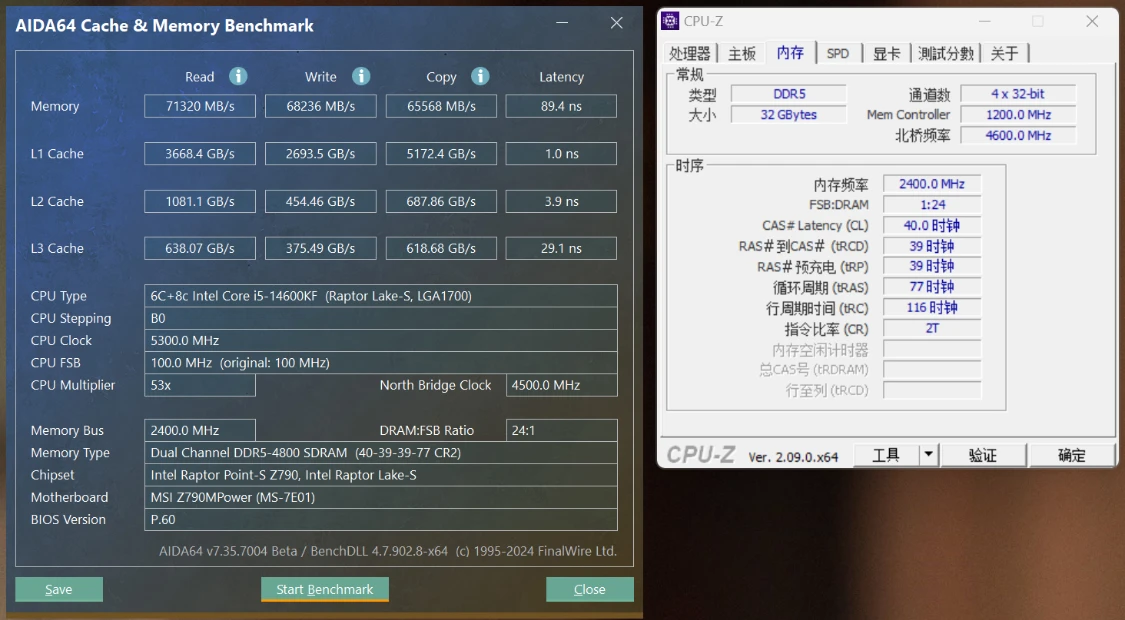Click the Write info icon in AIDA64
Viewport: 1125px width, 620px height.
(361, 76)
